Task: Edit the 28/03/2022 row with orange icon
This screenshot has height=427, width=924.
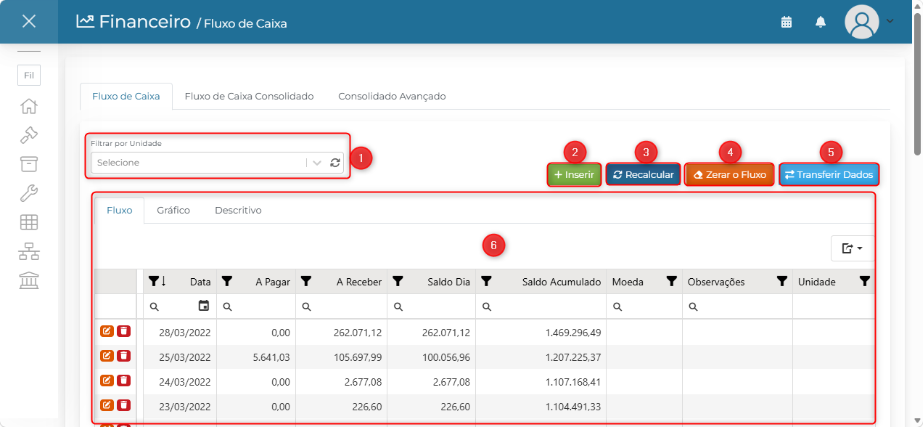Action: pos(107,332)
